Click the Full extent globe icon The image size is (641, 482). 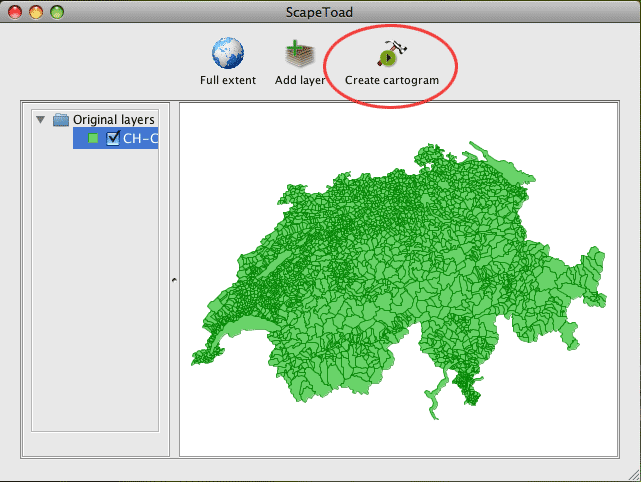(228, 53)
